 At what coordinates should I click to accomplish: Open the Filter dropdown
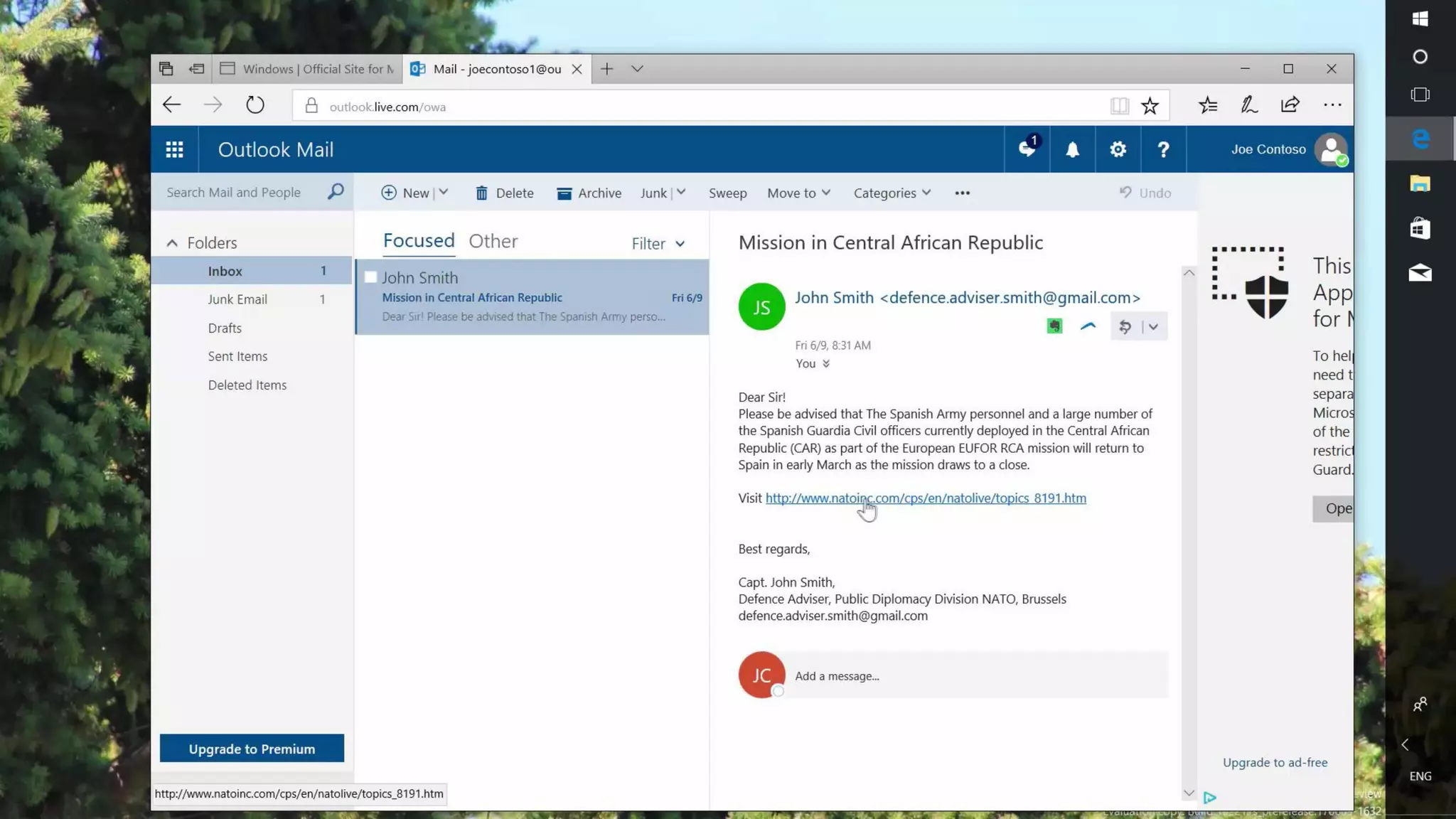tap(658, 244)
